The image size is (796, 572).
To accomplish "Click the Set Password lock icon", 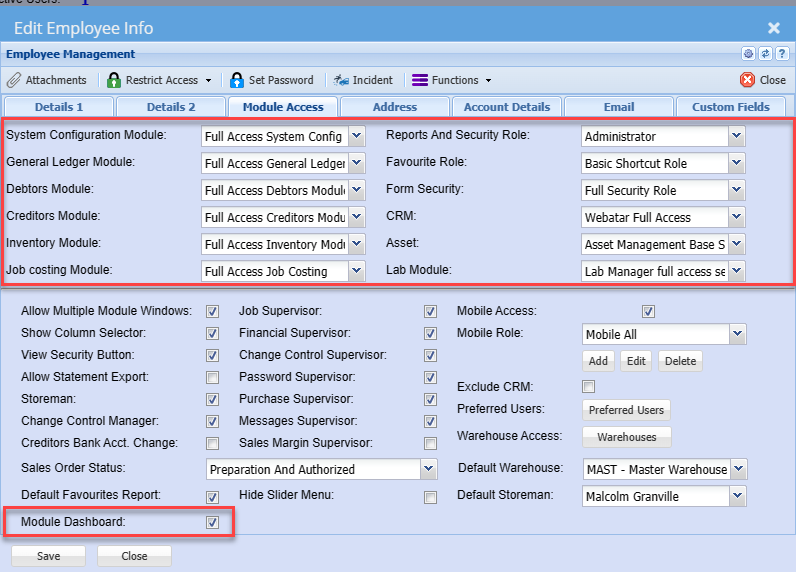I will pyautogui.click(x=237, y=80).
